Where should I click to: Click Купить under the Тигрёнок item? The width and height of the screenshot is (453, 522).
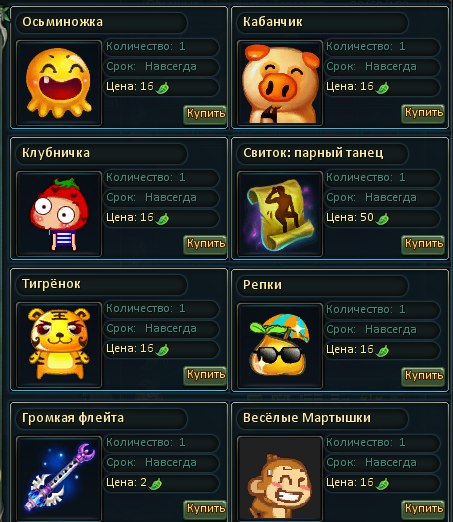(205, 375)
